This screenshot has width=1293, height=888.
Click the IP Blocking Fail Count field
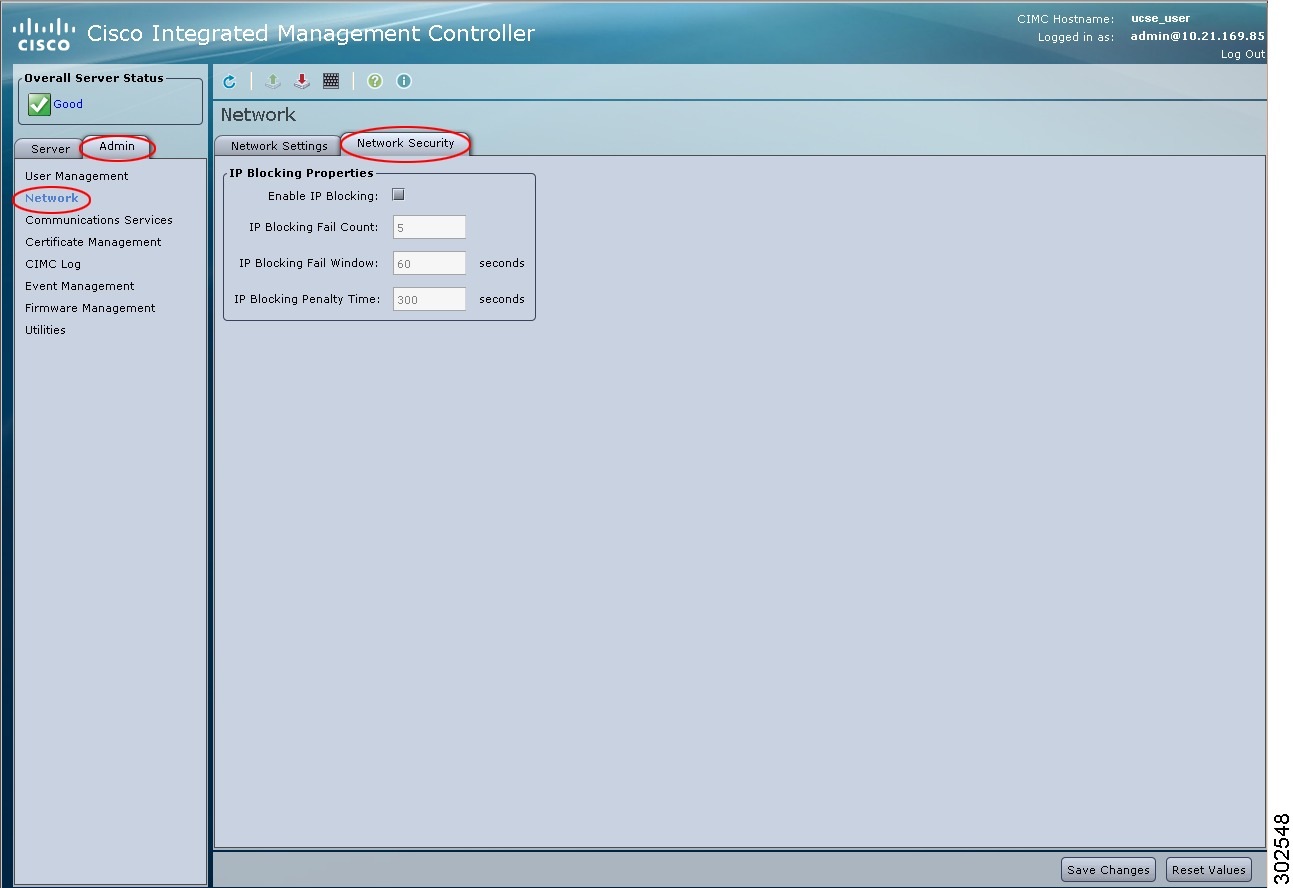pos(429,227)
